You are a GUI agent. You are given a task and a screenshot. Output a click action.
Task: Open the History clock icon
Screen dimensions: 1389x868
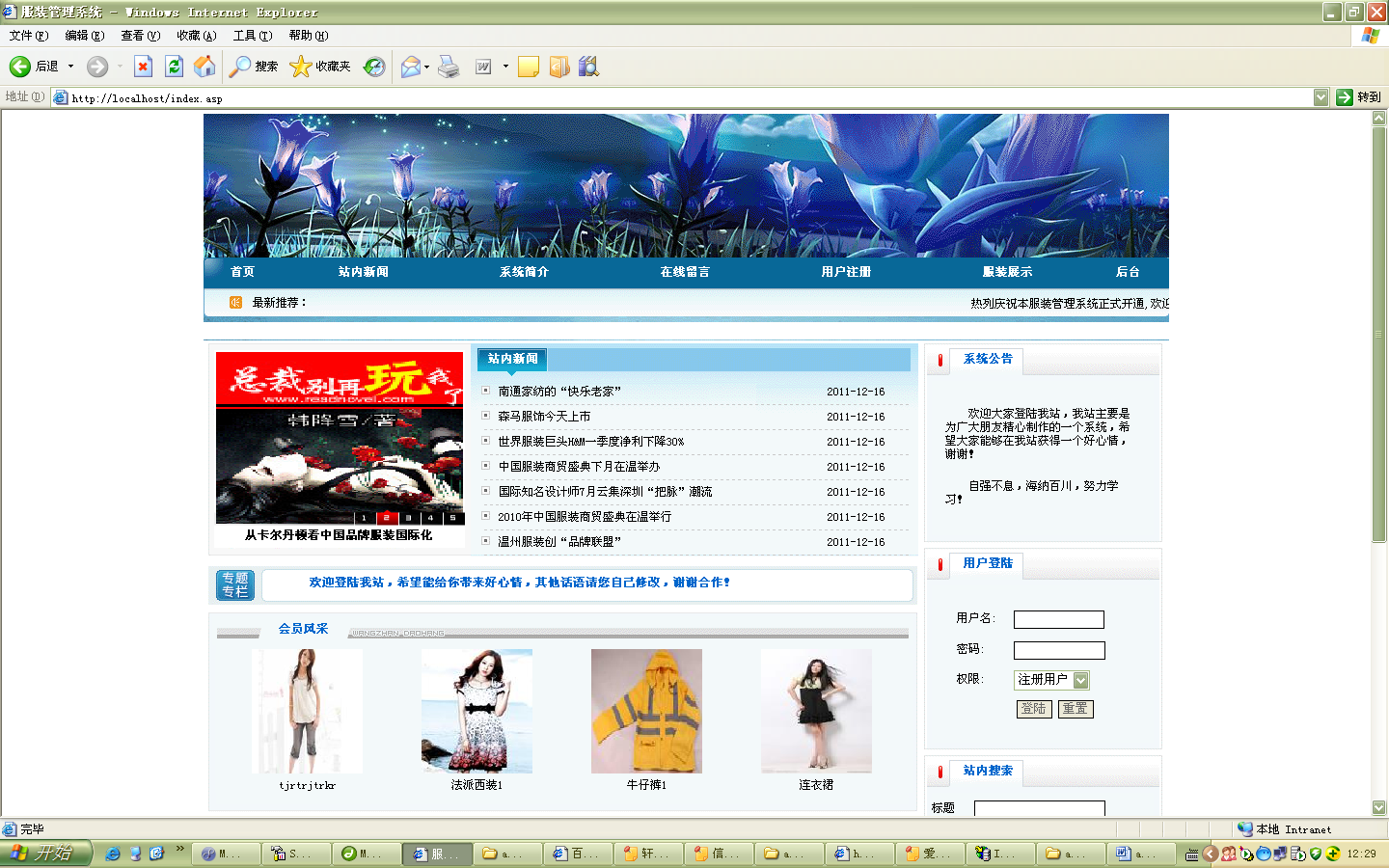(x=374, y=67)
